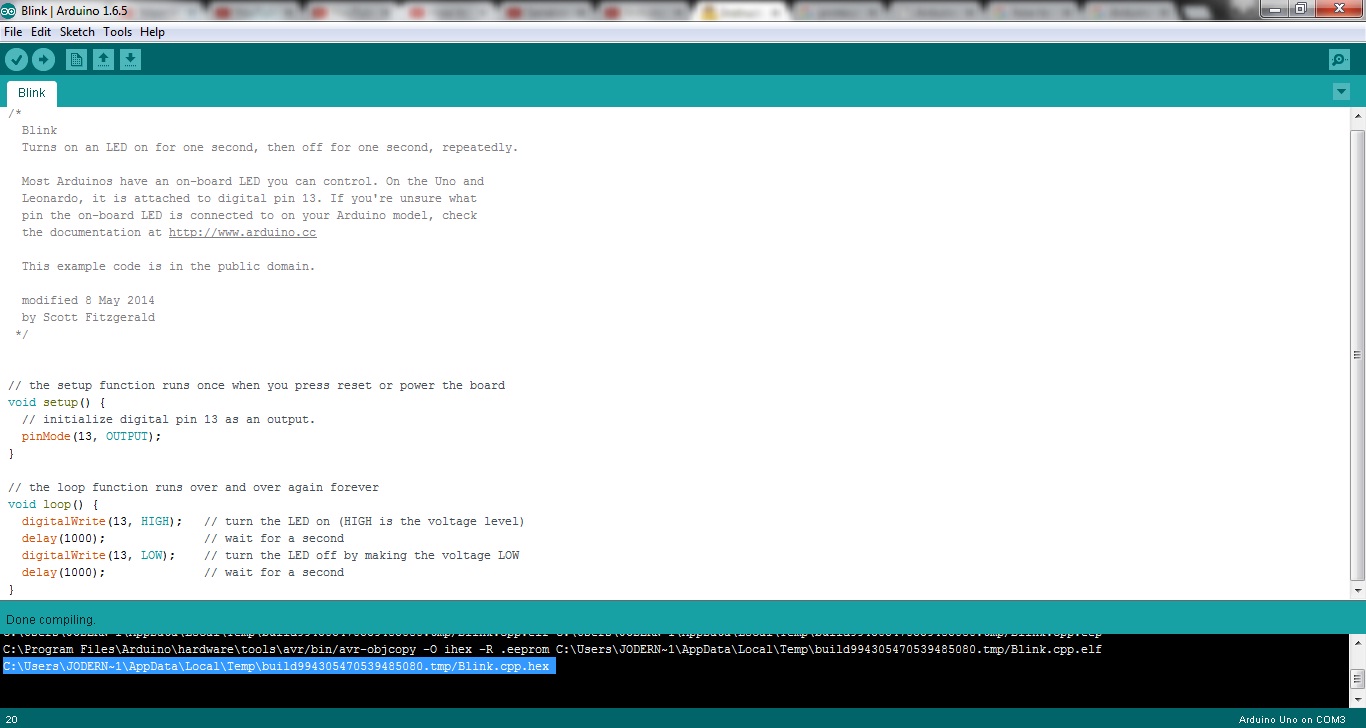Open an existing sketch with the Open icon

point(103,59)
